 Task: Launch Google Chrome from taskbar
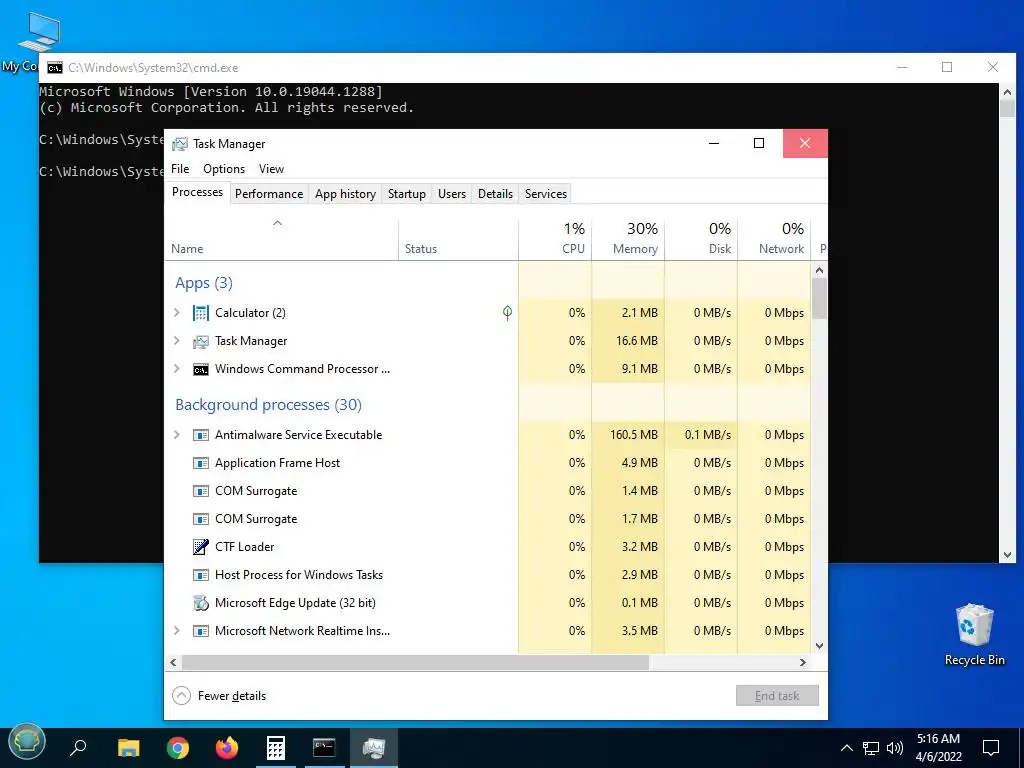pyautogui.click(x=178, y=747)
